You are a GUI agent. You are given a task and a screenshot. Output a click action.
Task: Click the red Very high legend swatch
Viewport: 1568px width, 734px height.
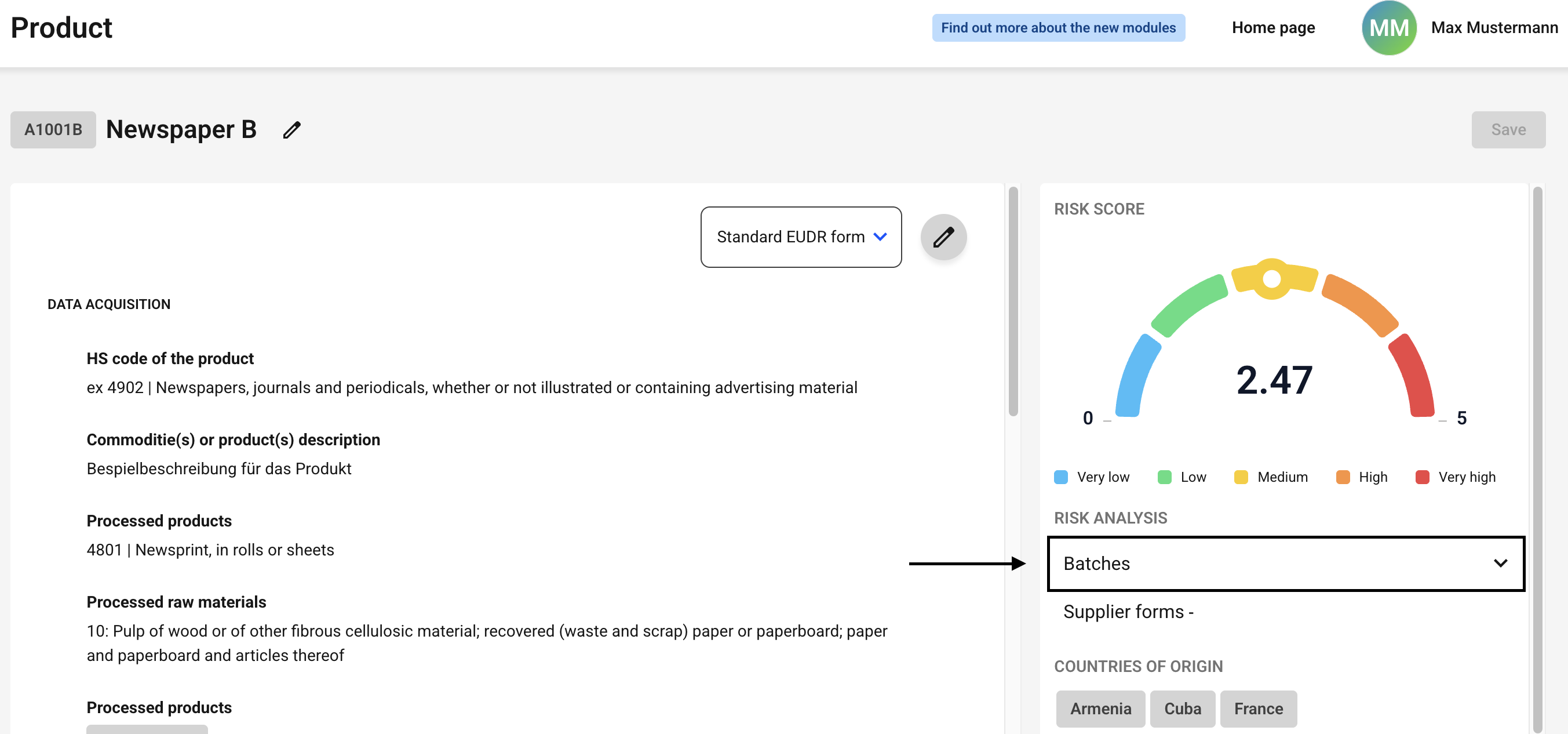[1422, 477]
